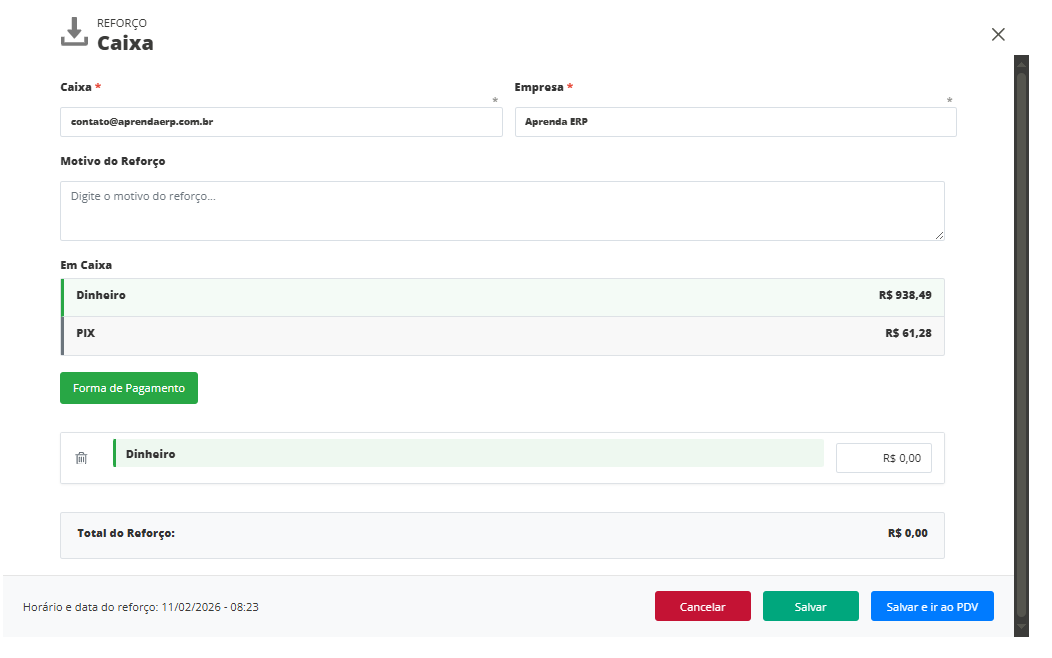This screenshot has height=658, width=1052.
Task: Select the Dinheiro row in Em Caixa
Action: pyautogui.click(x=503, y=296)
